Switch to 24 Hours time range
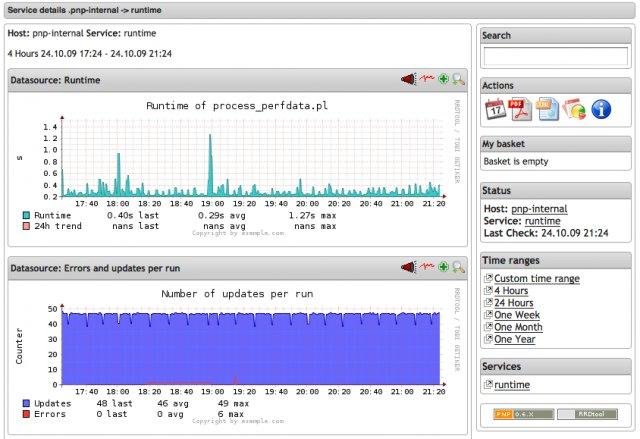Screen dimensions: 640x439 514,302
